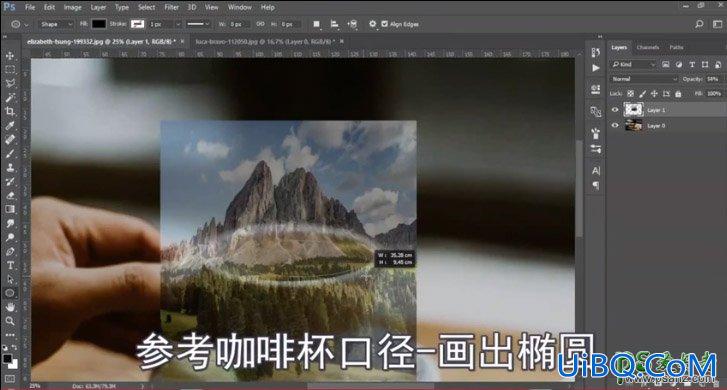This screenshot has height=390, width=727.
Task: Toggle lock transparent pixels
Action: [631, 94]
